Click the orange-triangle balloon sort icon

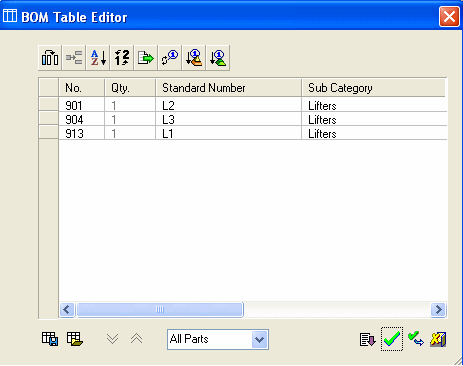(194, 58)
